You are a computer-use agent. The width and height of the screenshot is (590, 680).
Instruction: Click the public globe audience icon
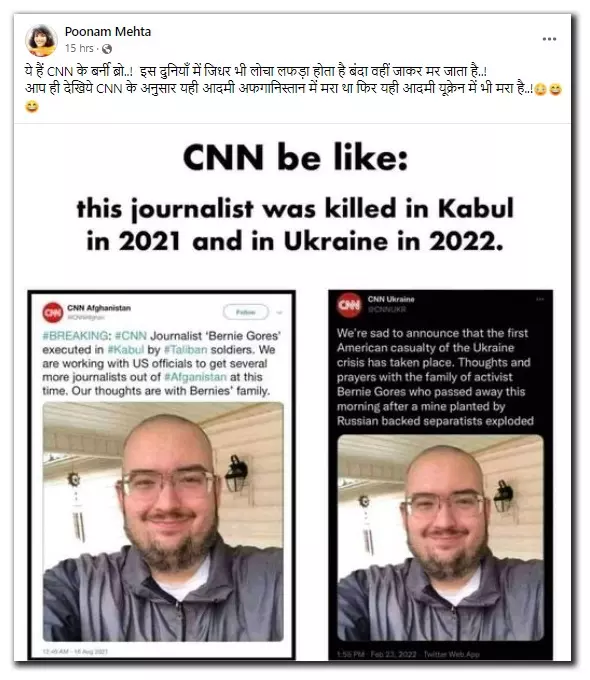[107, 49]
